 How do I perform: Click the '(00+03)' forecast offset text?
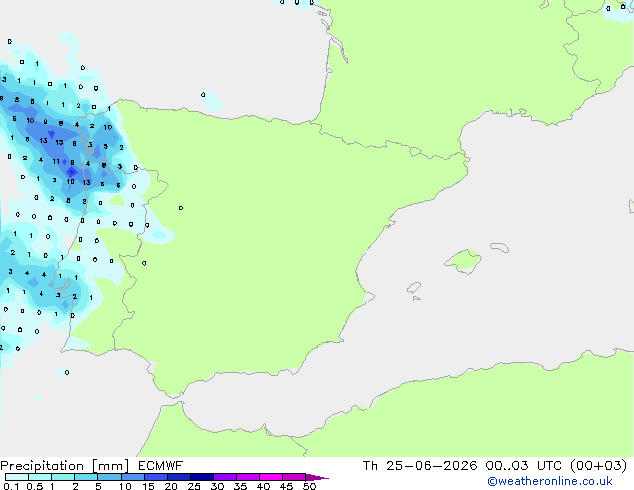click(x=598, y=466)
